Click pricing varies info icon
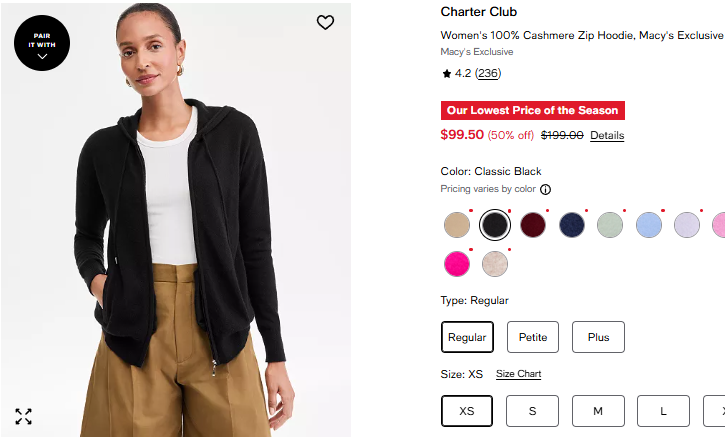This screenshot has width=725, height=437. [546, 189]
